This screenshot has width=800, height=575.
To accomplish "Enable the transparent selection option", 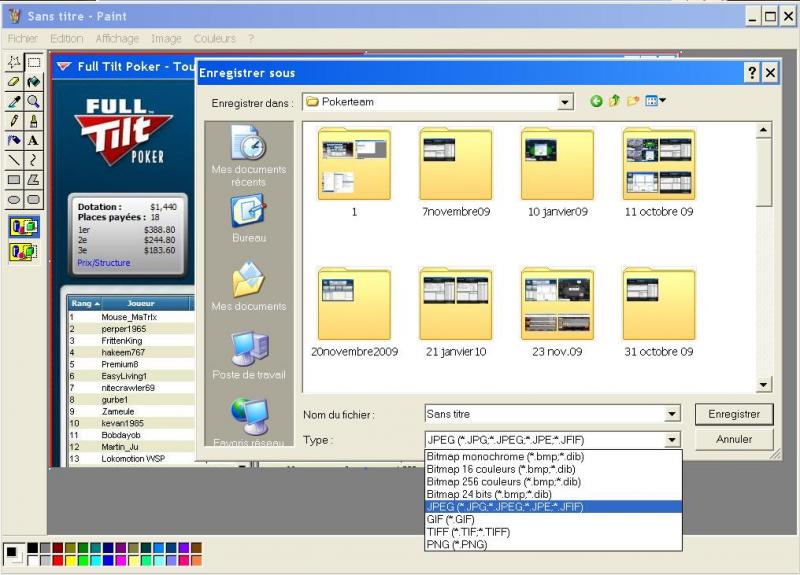I will pyautogui.click(x=23, y=252).
